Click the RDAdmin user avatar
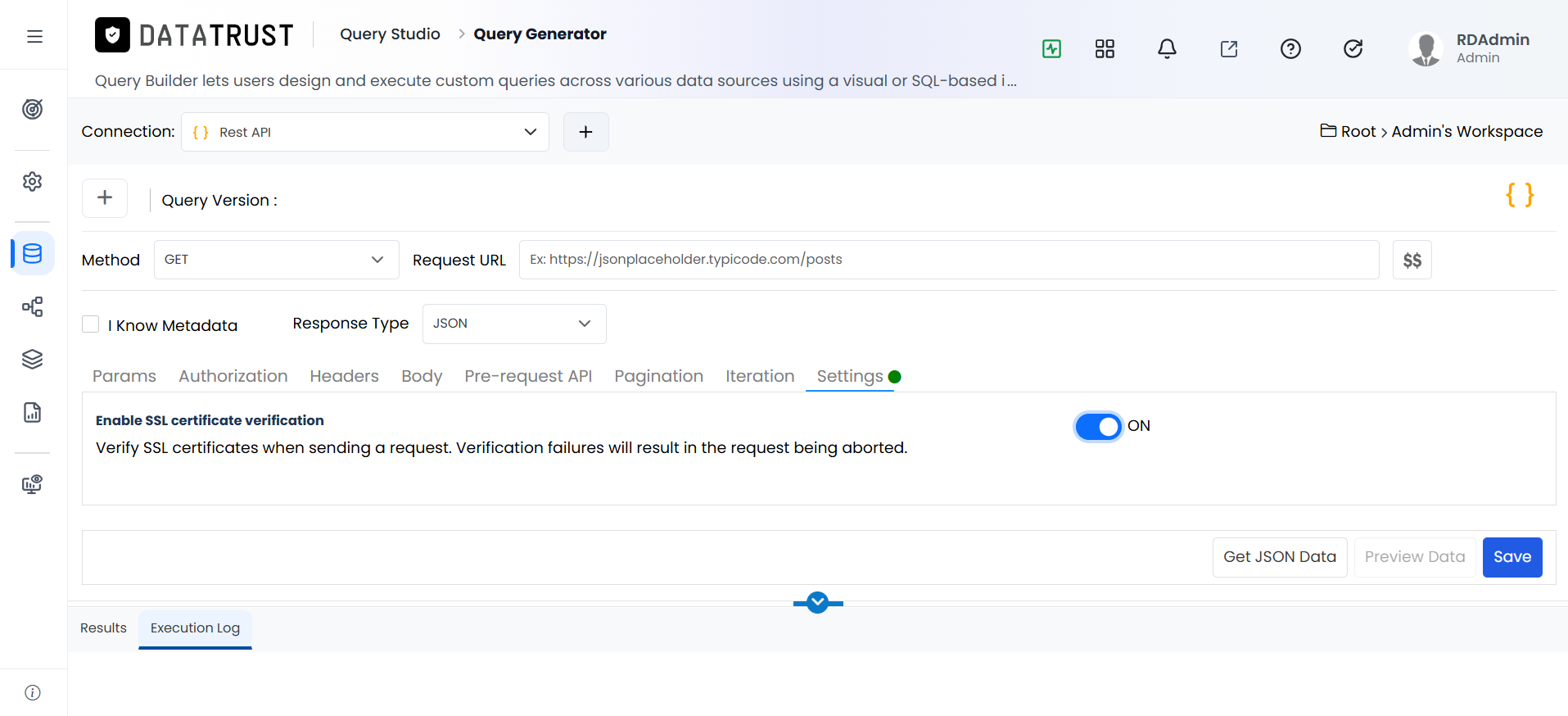Viewport: 1568px width, 716px height. click(x=1426, y=49)
